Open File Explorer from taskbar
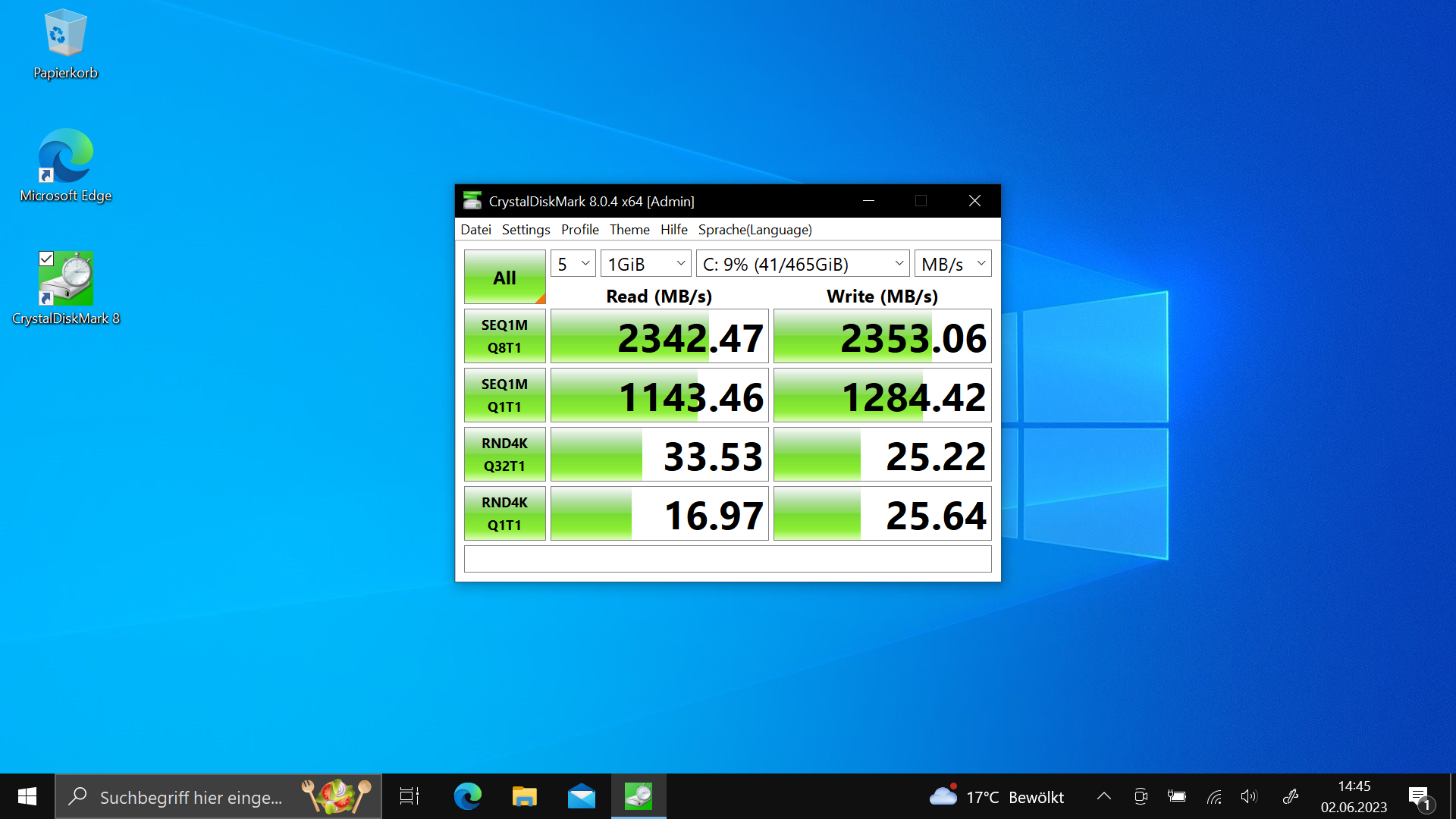 coord(524,796)
